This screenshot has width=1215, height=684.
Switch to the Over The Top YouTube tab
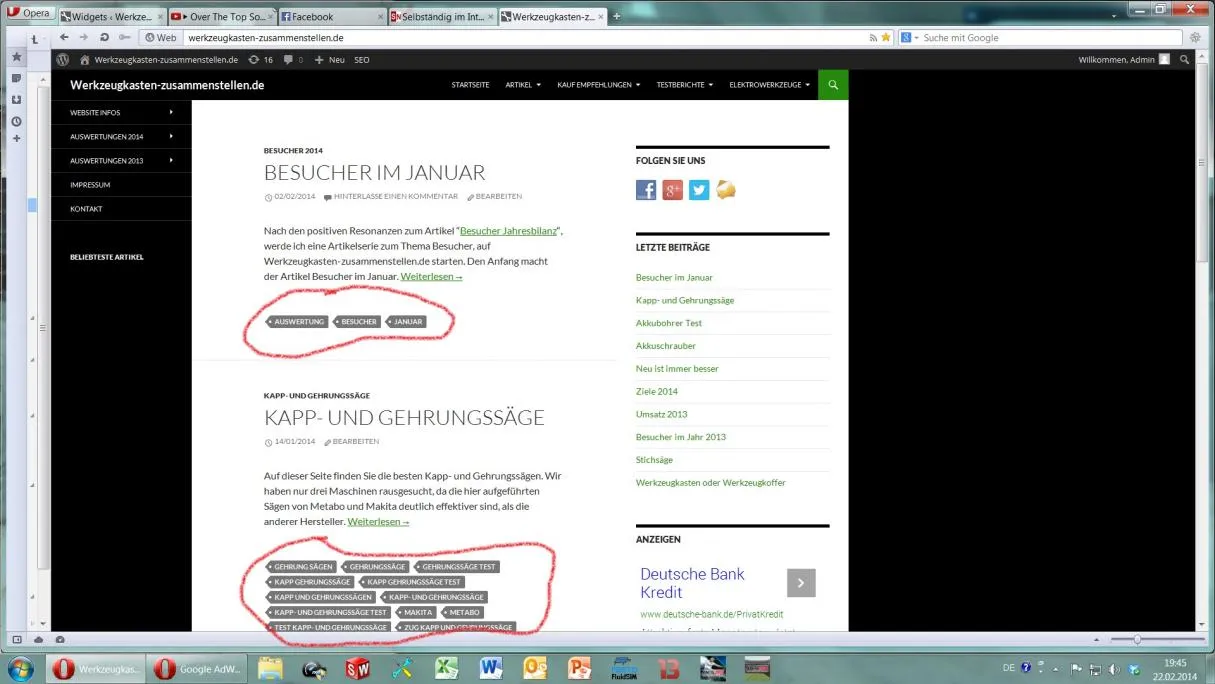[221, 17]
